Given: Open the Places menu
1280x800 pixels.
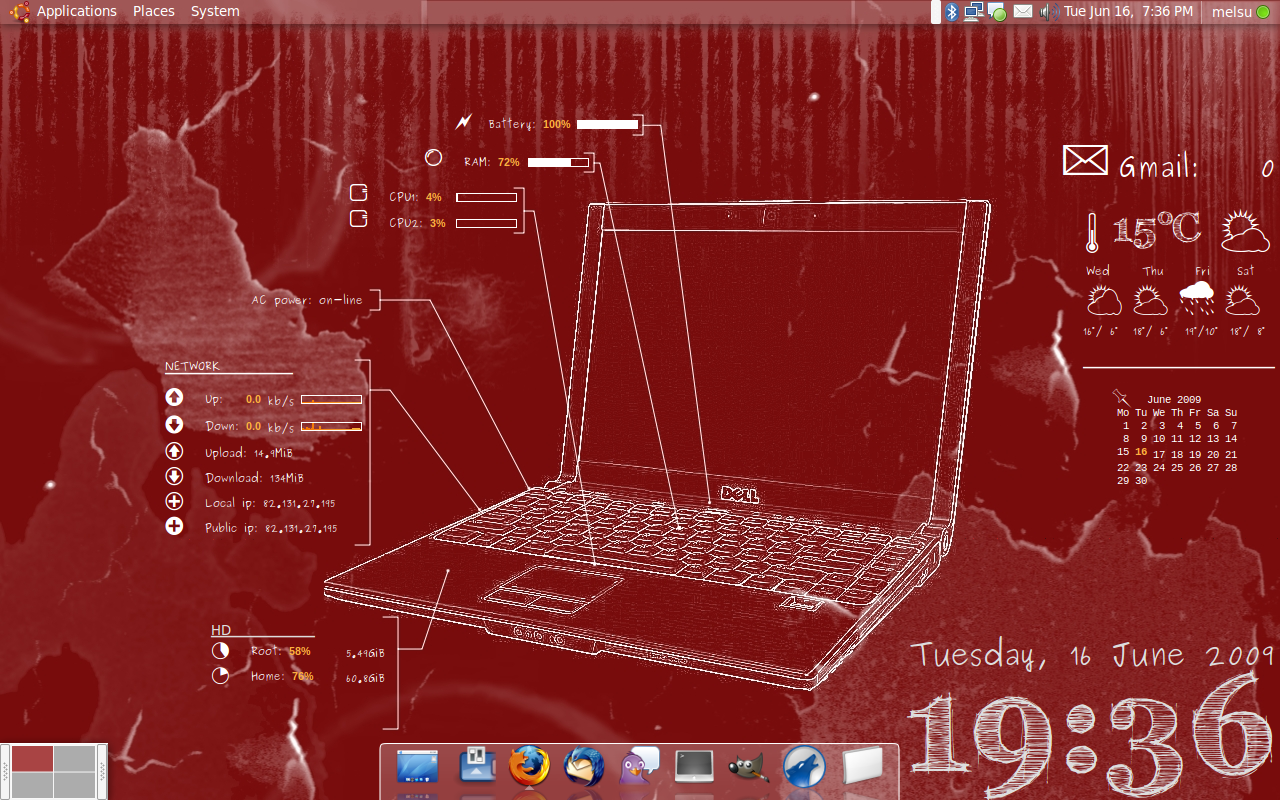Looking at the screenshot, I should 153,11.
